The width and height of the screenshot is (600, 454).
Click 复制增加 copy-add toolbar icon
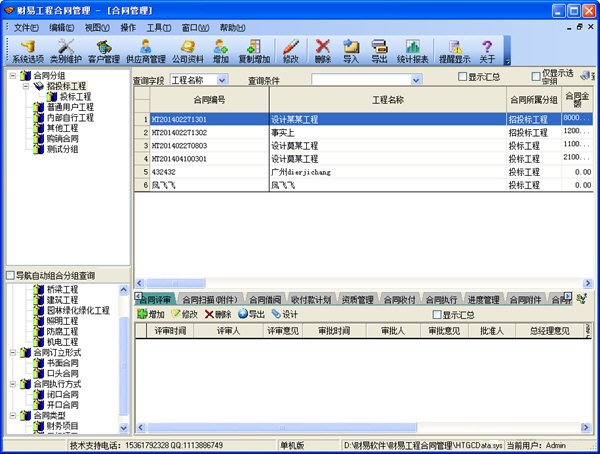tap(254, 51)
